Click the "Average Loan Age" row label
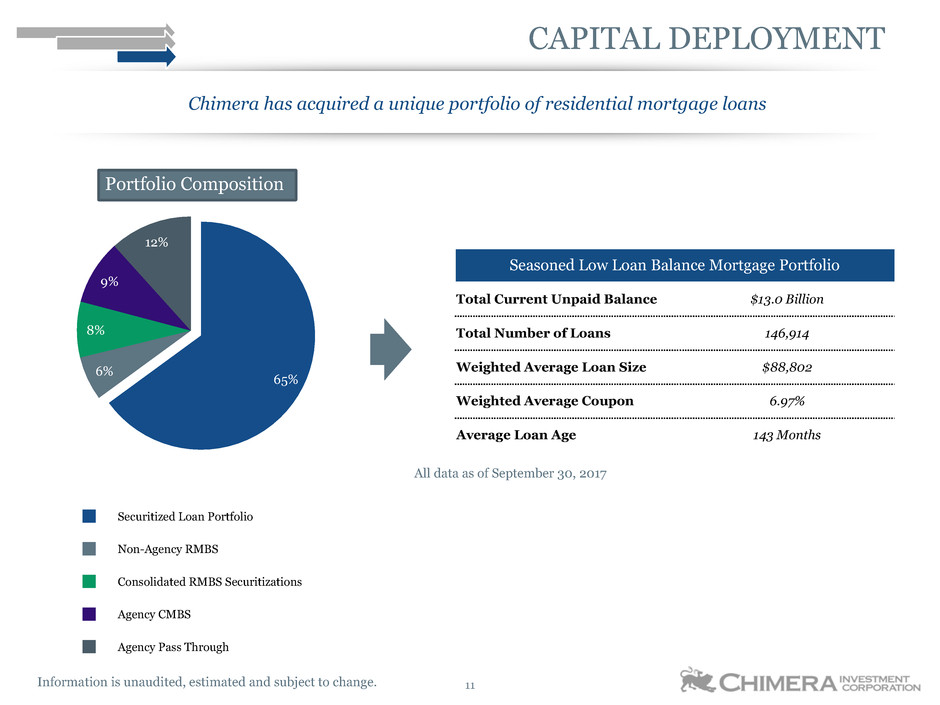Image resolution: width=940 pixels, height=705 pixels. pos(516,435)
